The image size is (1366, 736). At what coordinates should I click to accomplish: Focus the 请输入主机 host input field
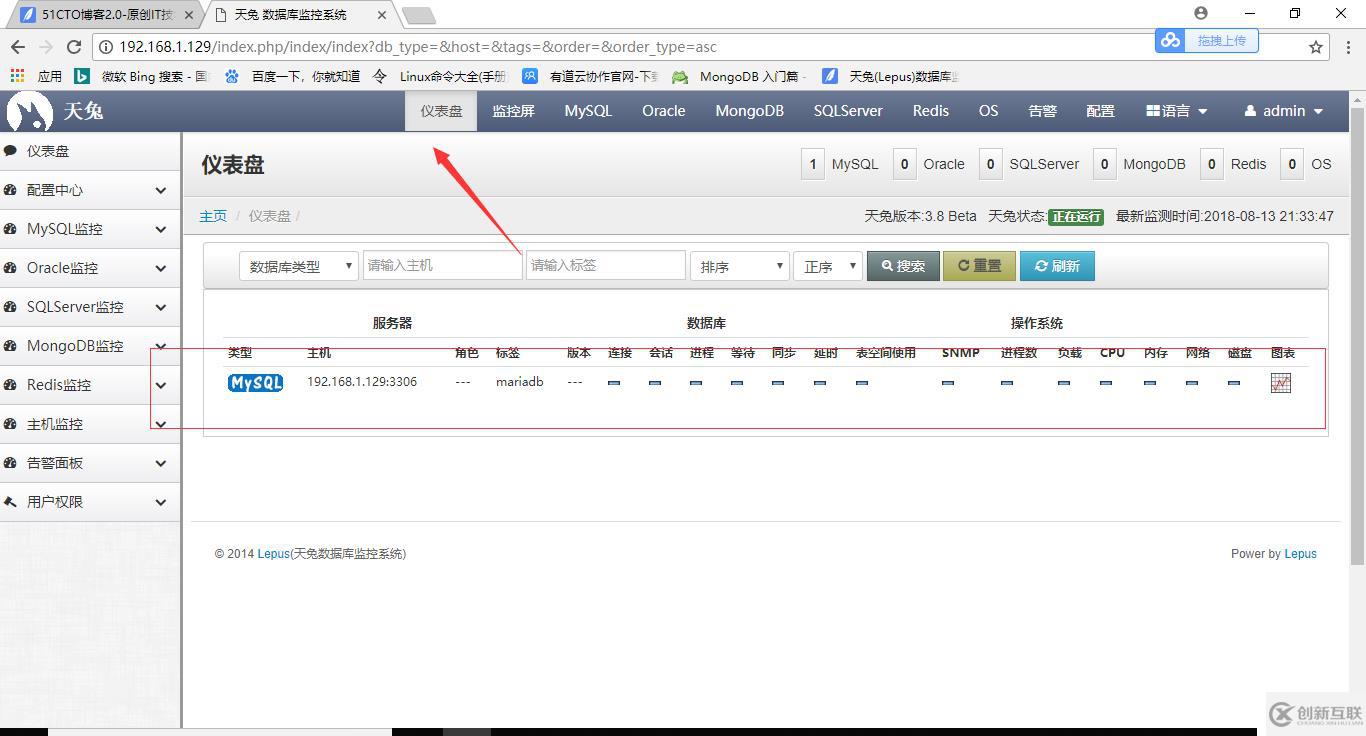point(442,265)
